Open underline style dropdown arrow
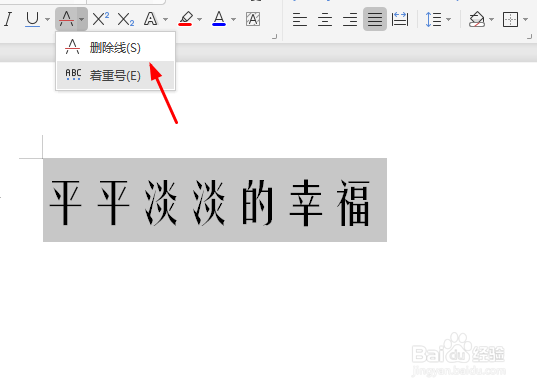Screen dimensions: 537x390 (x=47, y=19)
